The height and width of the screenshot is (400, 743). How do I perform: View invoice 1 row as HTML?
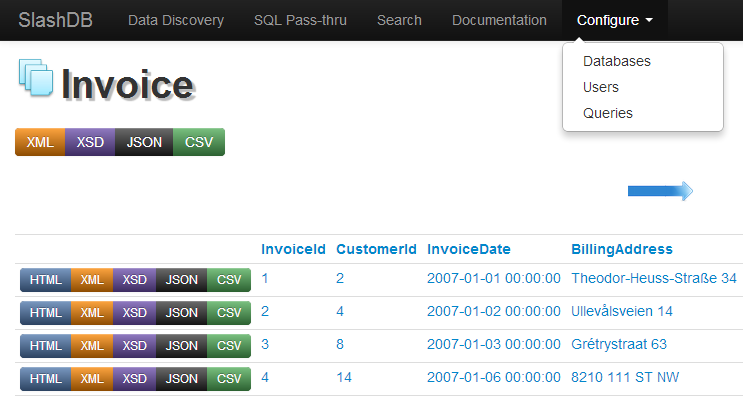tap(45, 280)
